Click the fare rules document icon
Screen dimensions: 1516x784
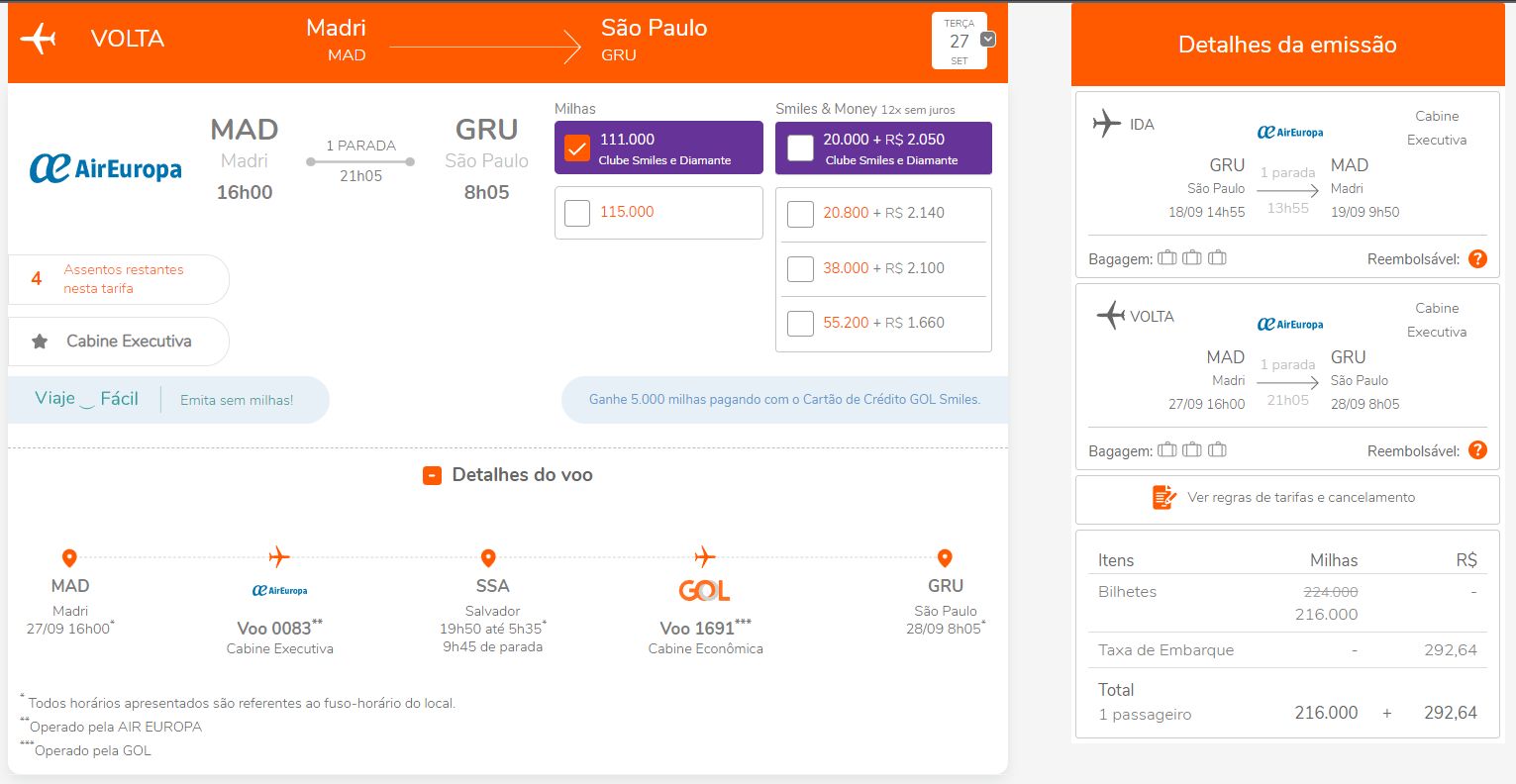point(1163,497)
